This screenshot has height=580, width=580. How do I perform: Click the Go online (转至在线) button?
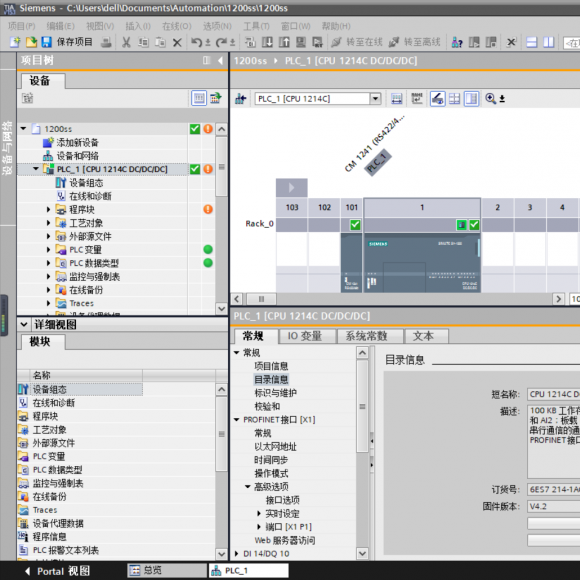pos(357,42)
